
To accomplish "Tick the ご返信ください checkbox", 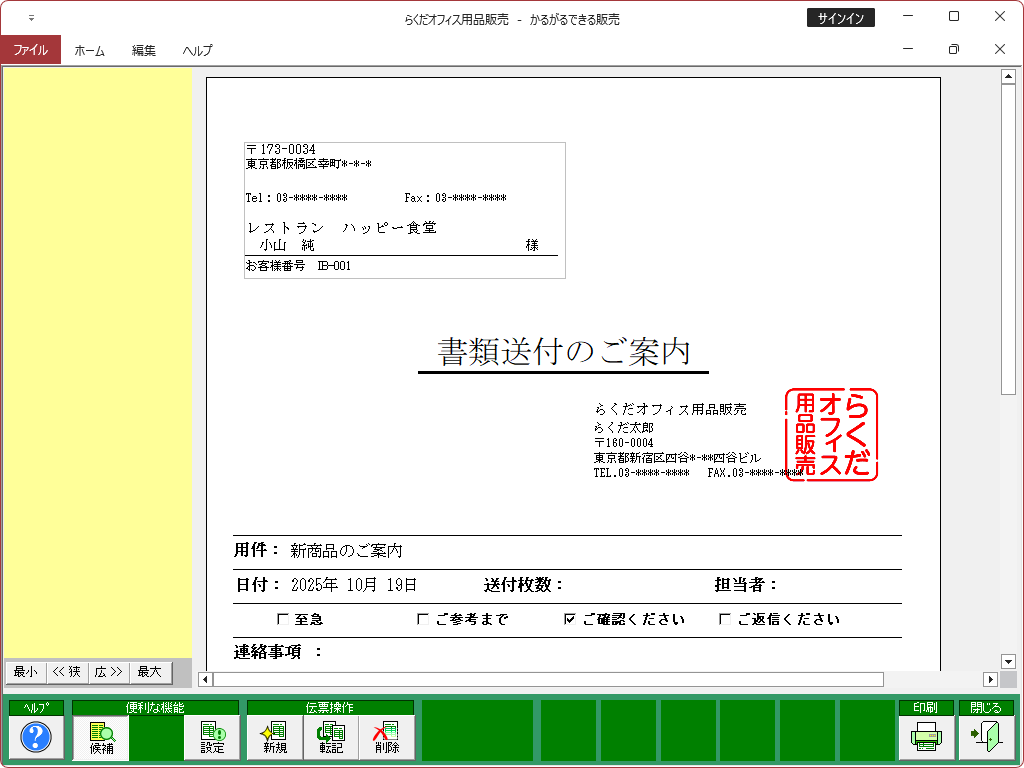I will click(x=725, y=619).
